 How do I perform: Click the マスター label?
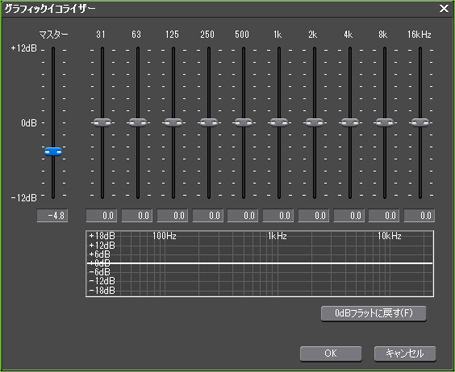pyautogui.click(x=53, y=34)
